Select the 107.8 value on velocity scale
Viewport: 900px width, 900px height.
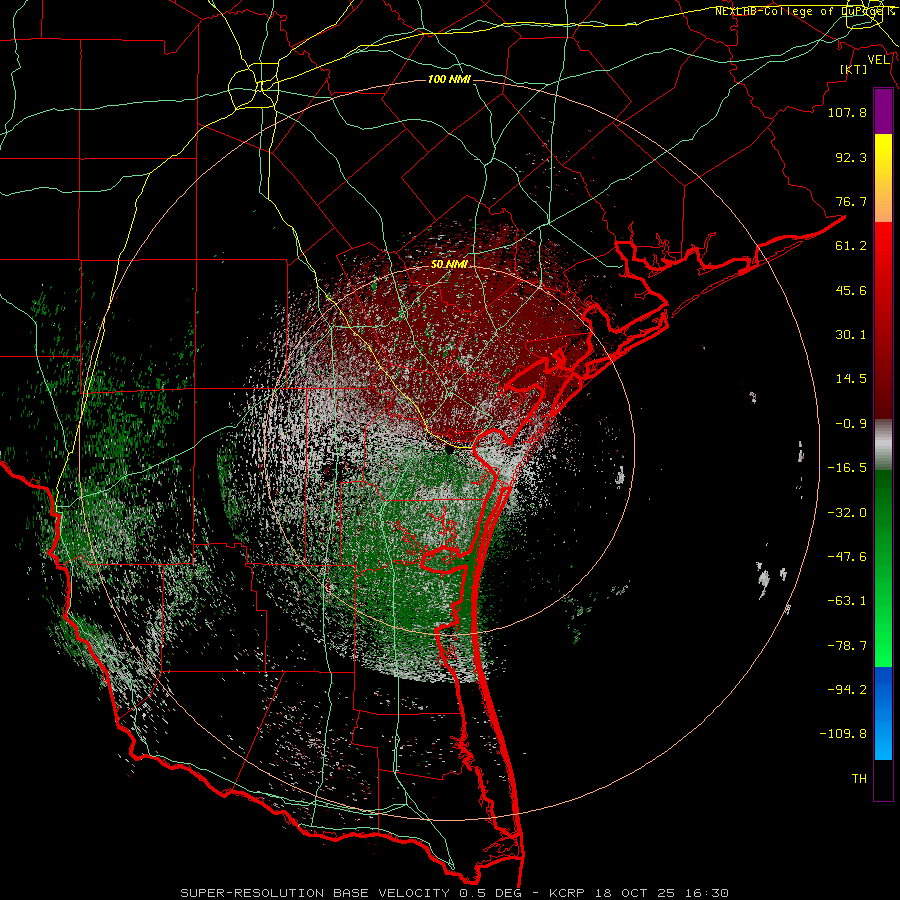847,112
